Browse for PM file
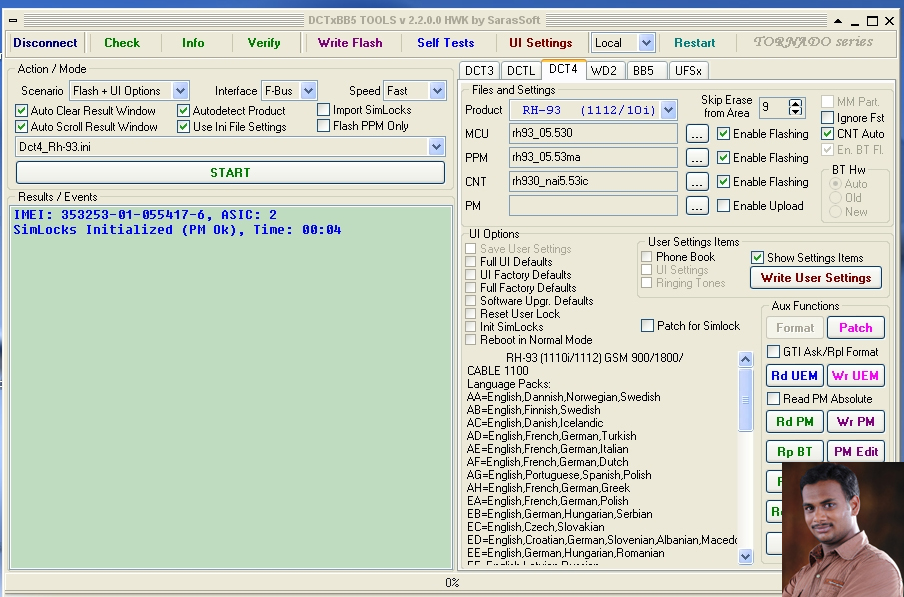This screenshot has height=597, width=904. click(x=697, y=206)
